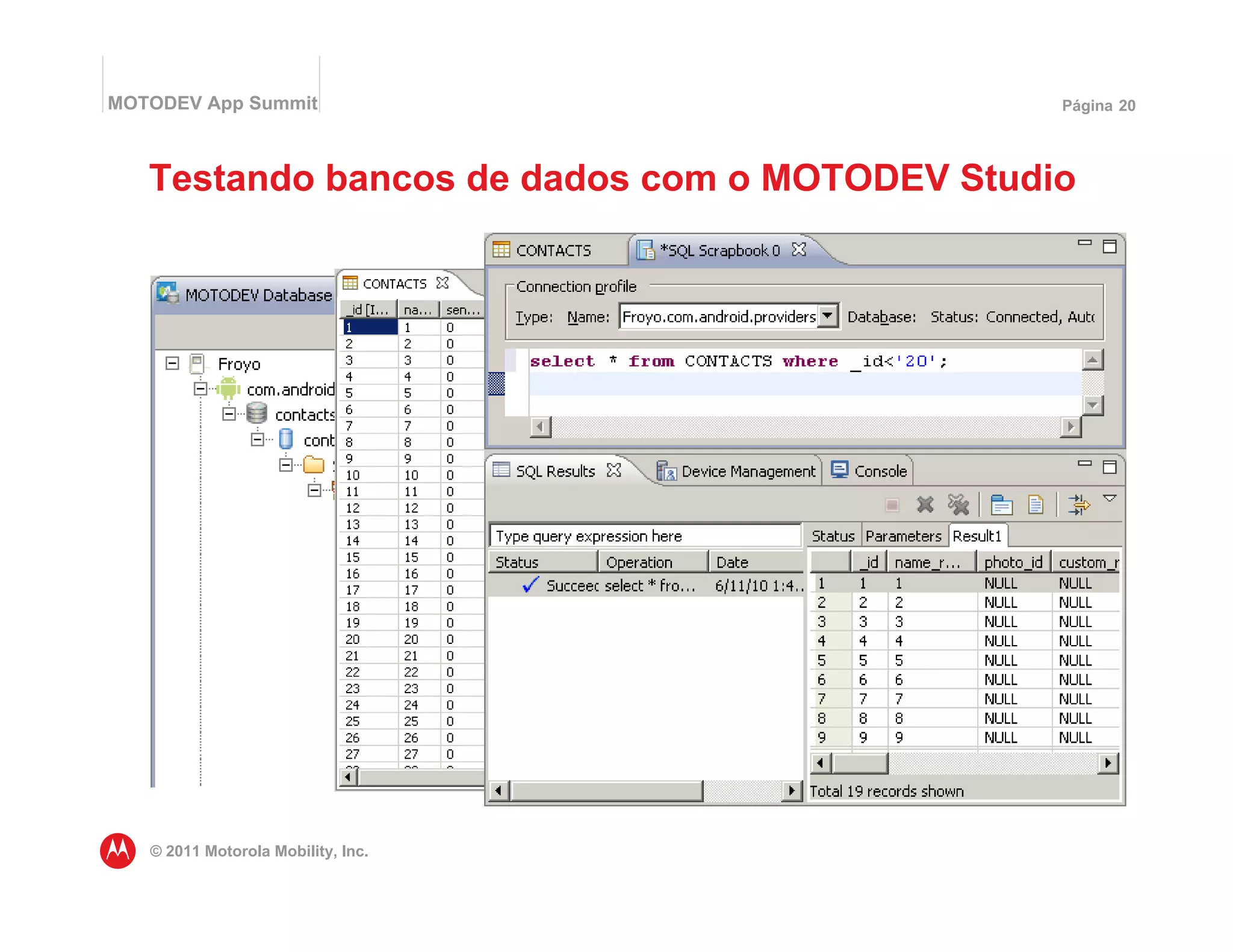Screen dimensions: 1233x952
Task: Open the Status sub-tab in SQL Results
Action: tap(833, 536)
